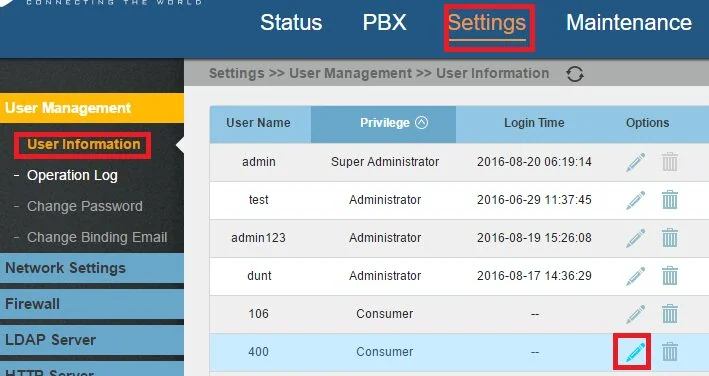Open Operation Log in the sidebar
The image size is (709, 376).
(x=72, y=175)
